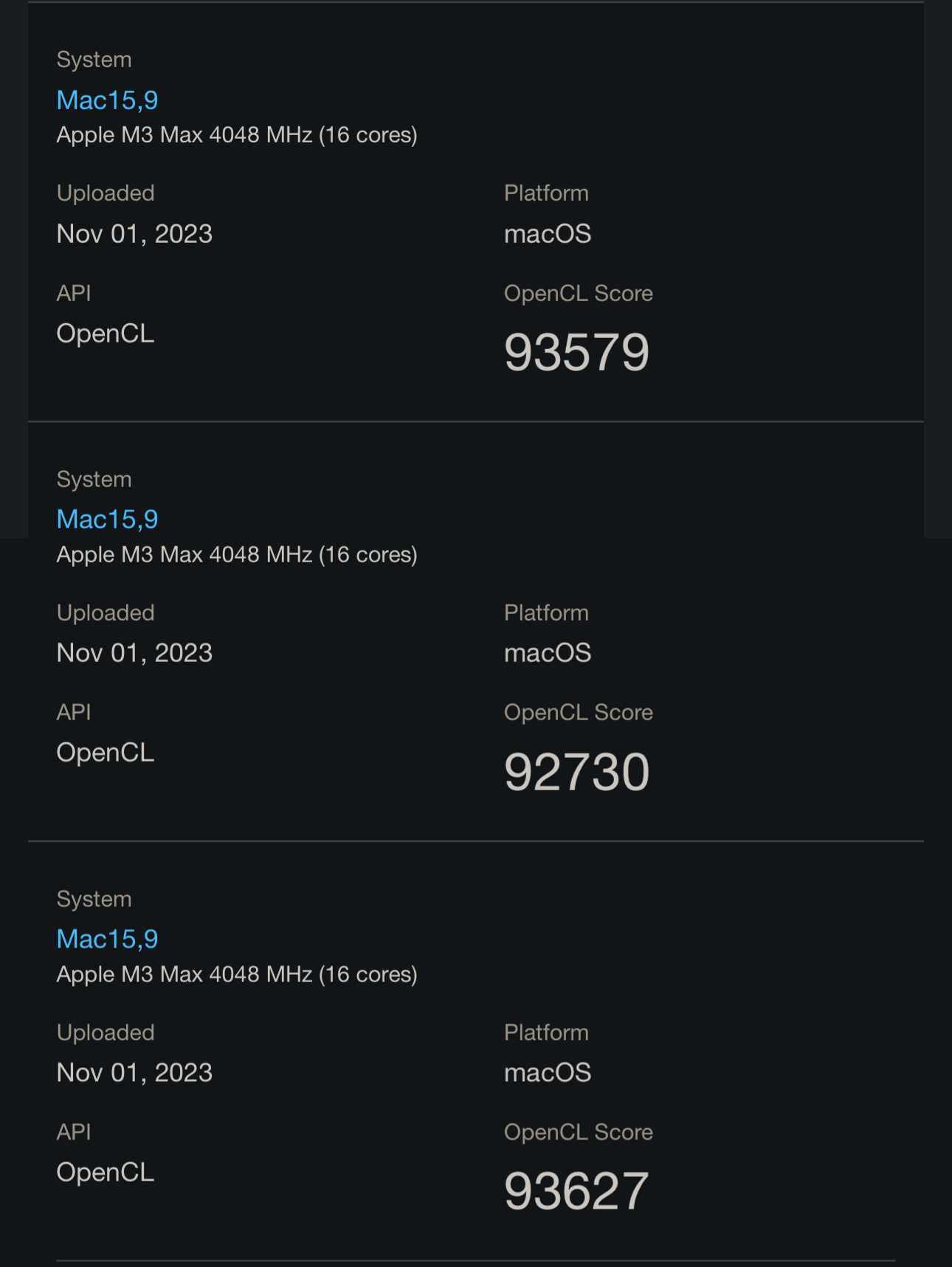Viewport: 952px width, 1267px height.
Task: Select Apple M3 Max description in 93579 result
Action: click(x=237, y=135)
